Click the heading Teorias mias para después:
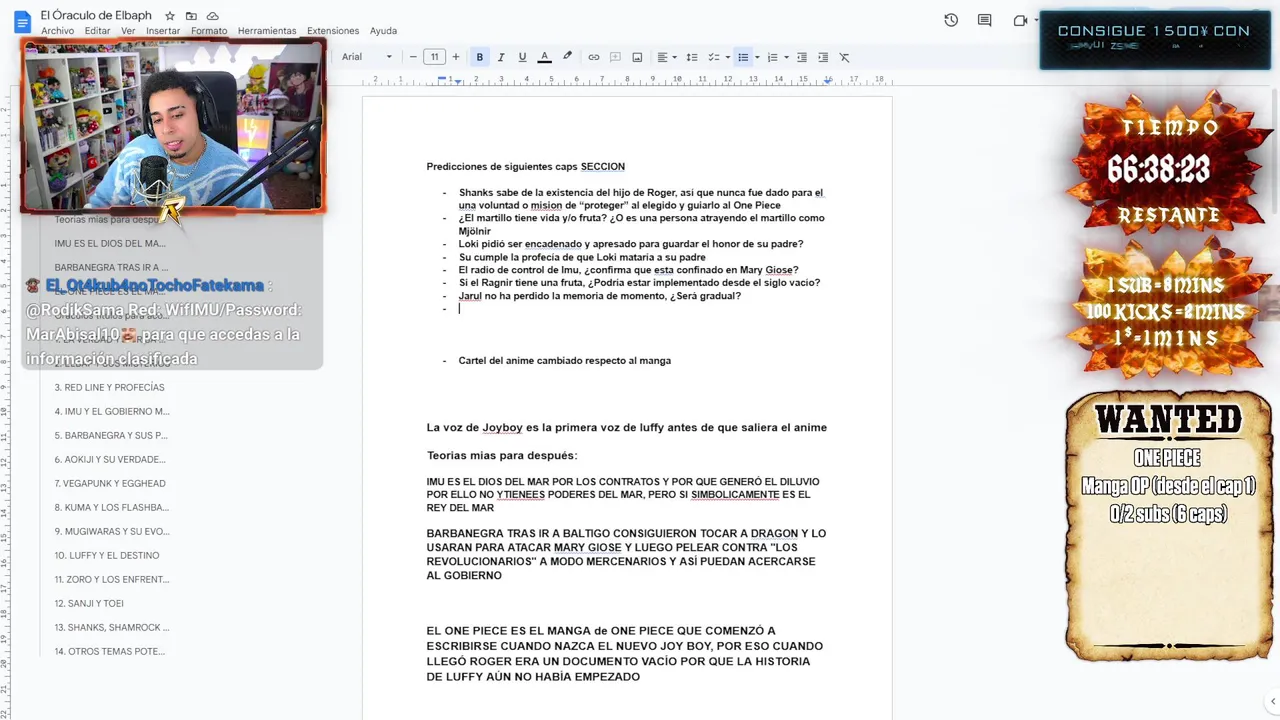The height and width of the screenshot is (720, 1280). [x=502, y=455]
